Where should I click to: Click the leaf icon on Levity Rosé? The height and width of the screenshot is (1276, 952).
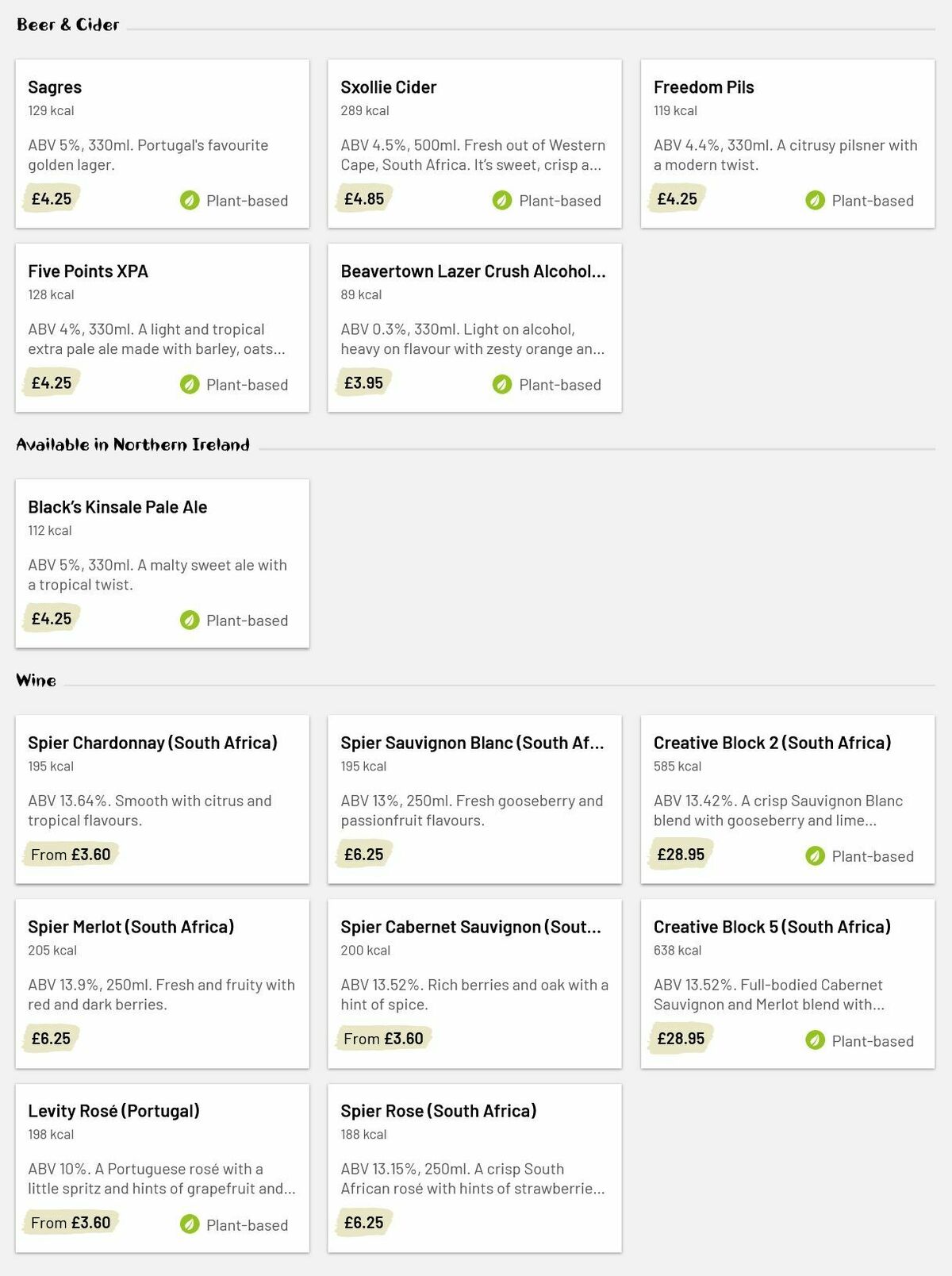pos(189,1225)
